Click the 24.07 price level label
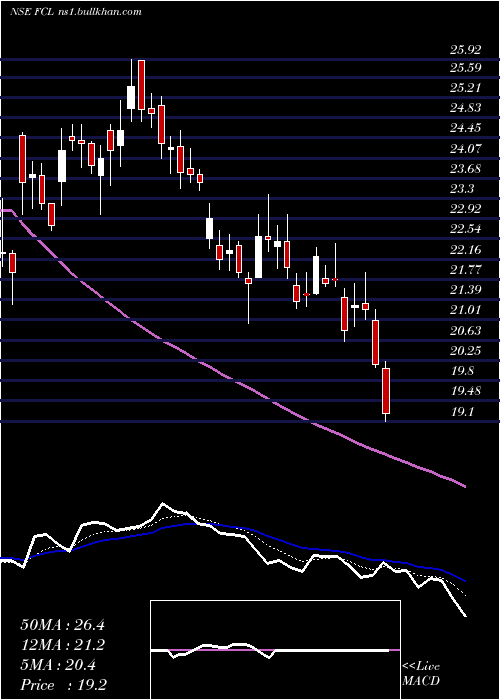 click(465, 148)
